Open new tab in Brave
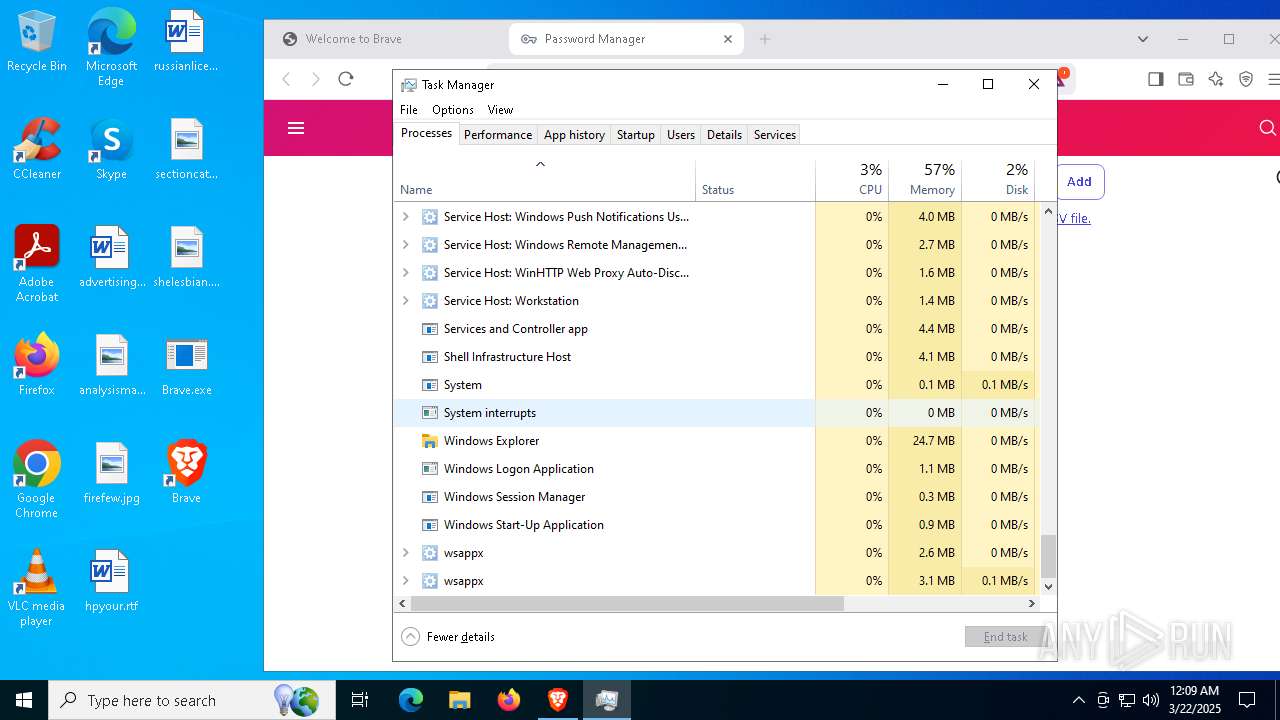The height and width of the screenshot is (720, 1280). [765, 39]
